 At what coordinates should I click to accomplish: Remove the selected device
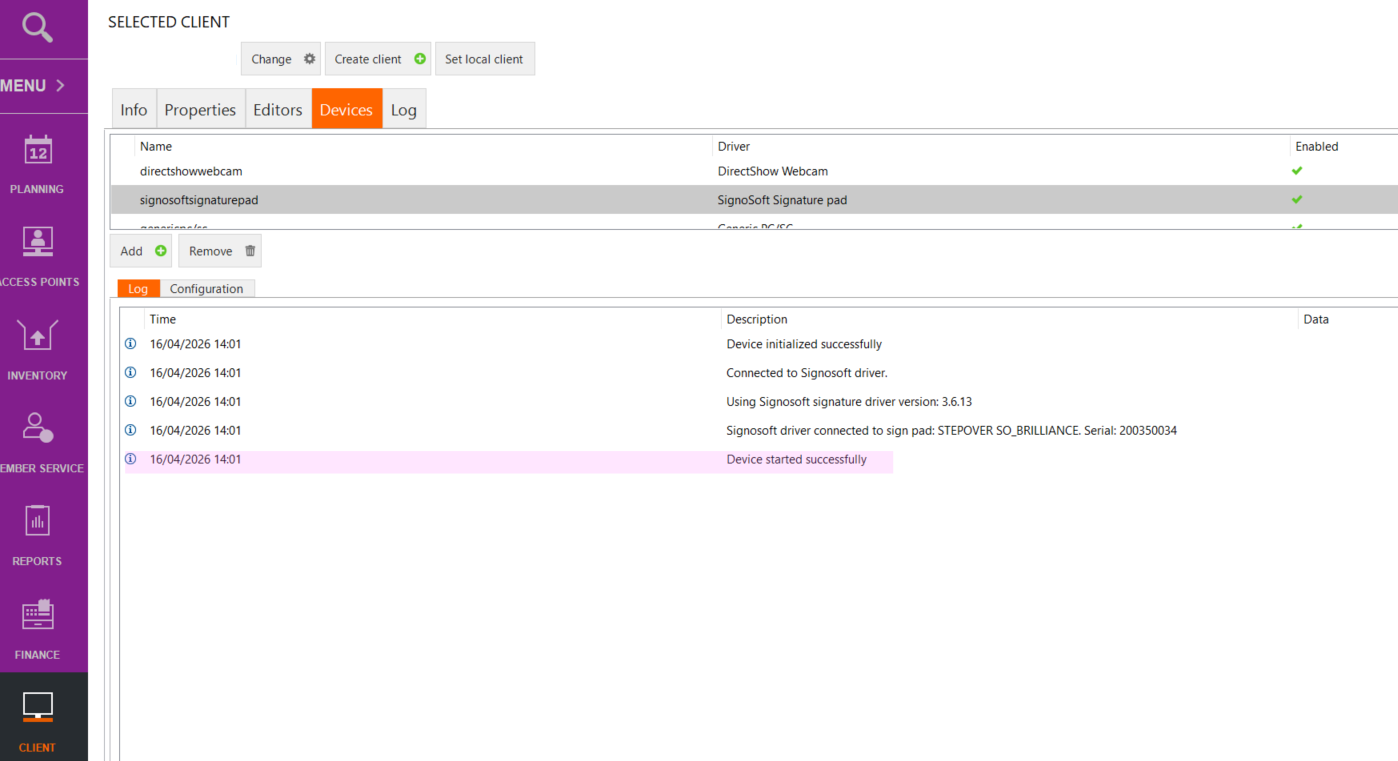click(x=220, y=251)
